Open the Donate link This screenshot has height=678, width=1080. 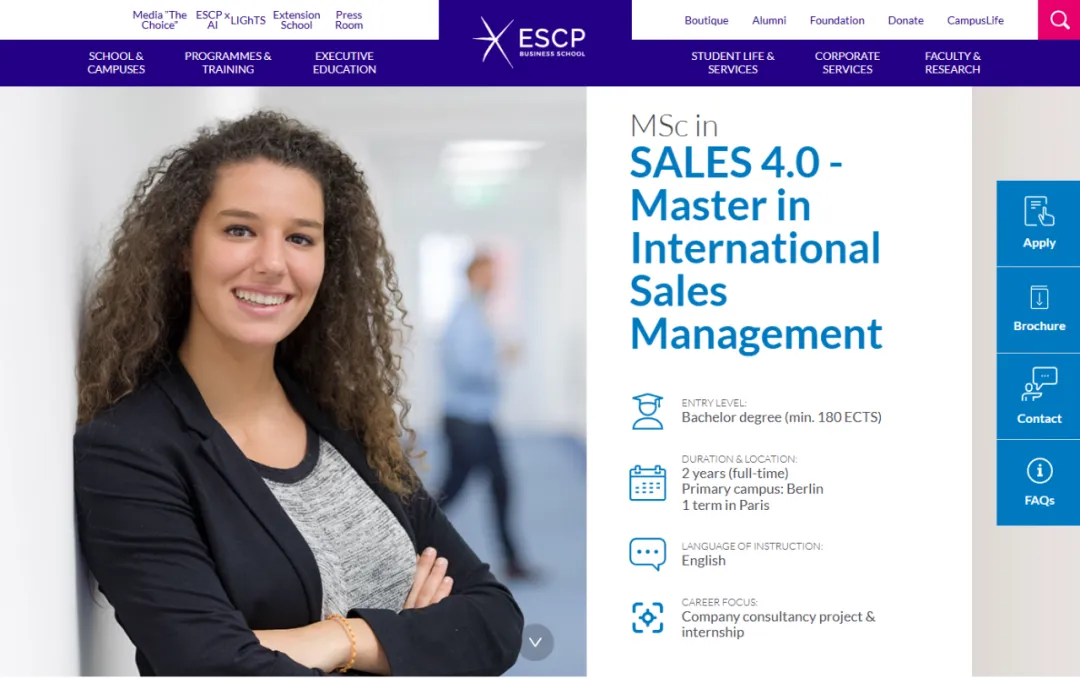coord(905,21)
